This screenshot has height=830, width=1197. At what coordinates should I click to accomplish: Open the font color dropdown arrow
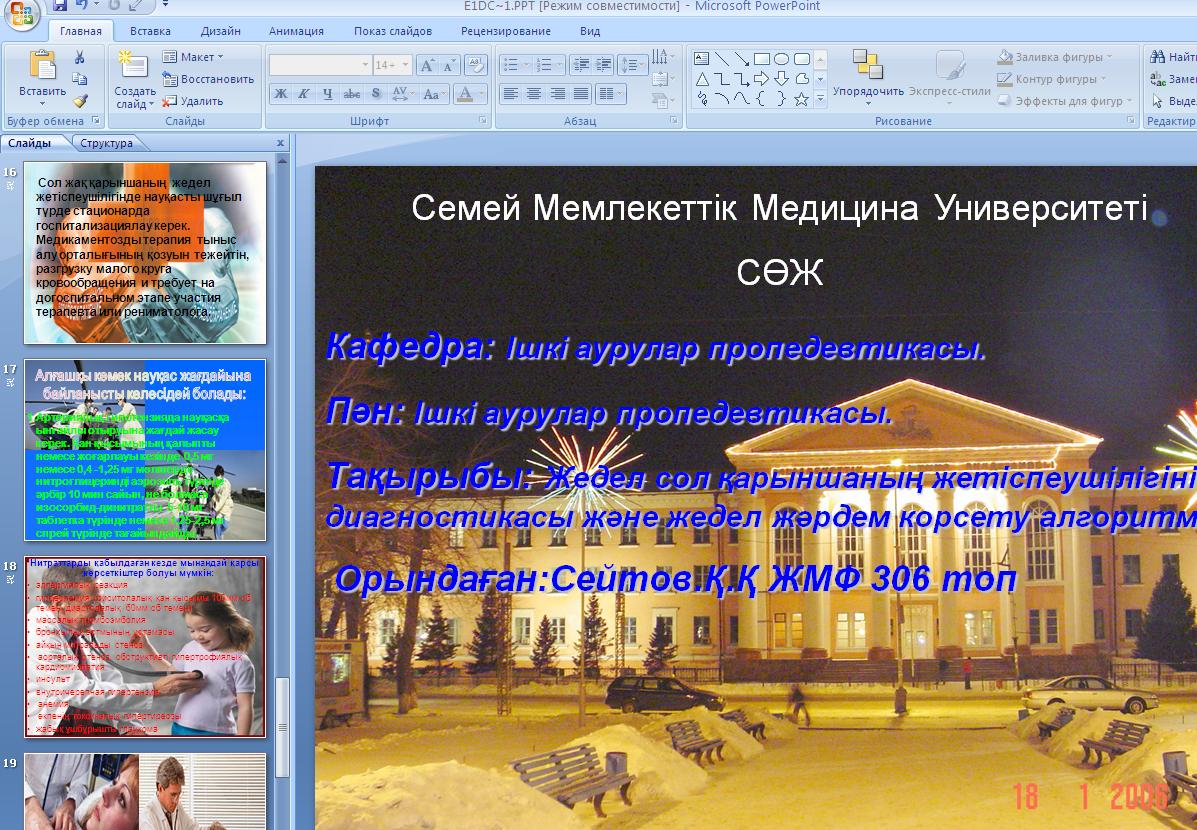point(482,94)
